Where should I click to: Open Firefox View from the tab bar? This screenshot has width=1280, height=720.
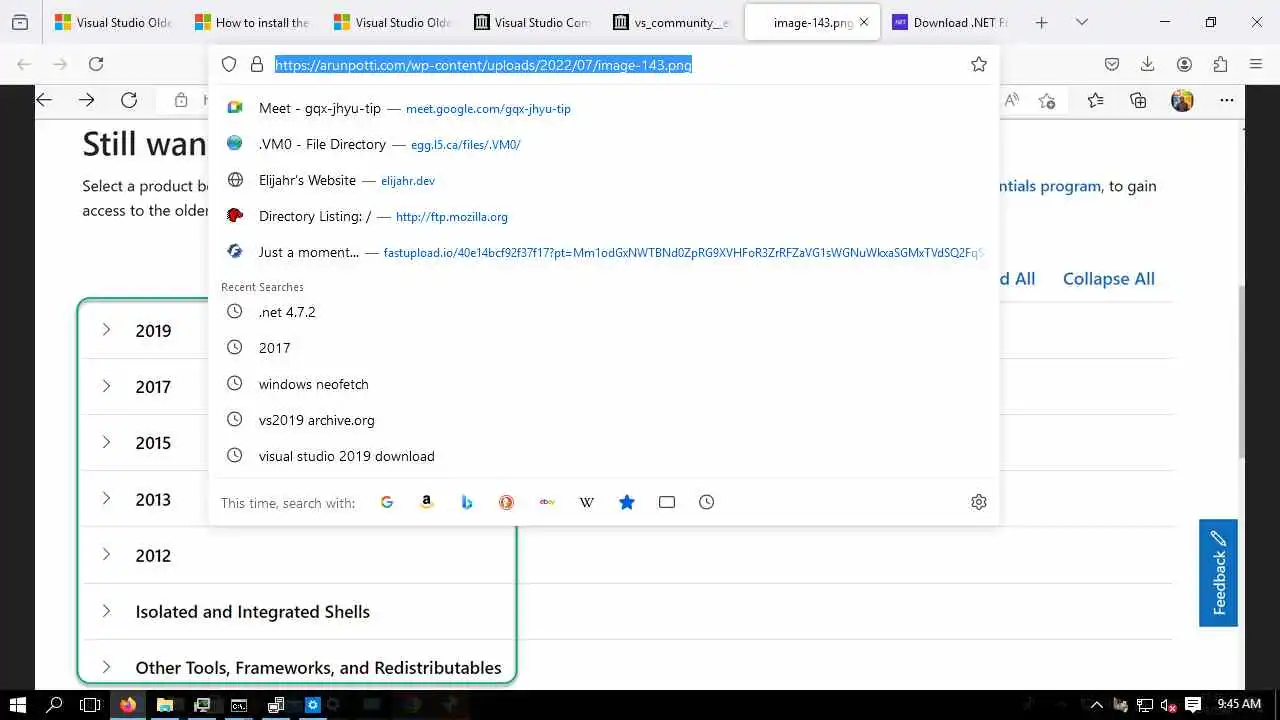20,22
